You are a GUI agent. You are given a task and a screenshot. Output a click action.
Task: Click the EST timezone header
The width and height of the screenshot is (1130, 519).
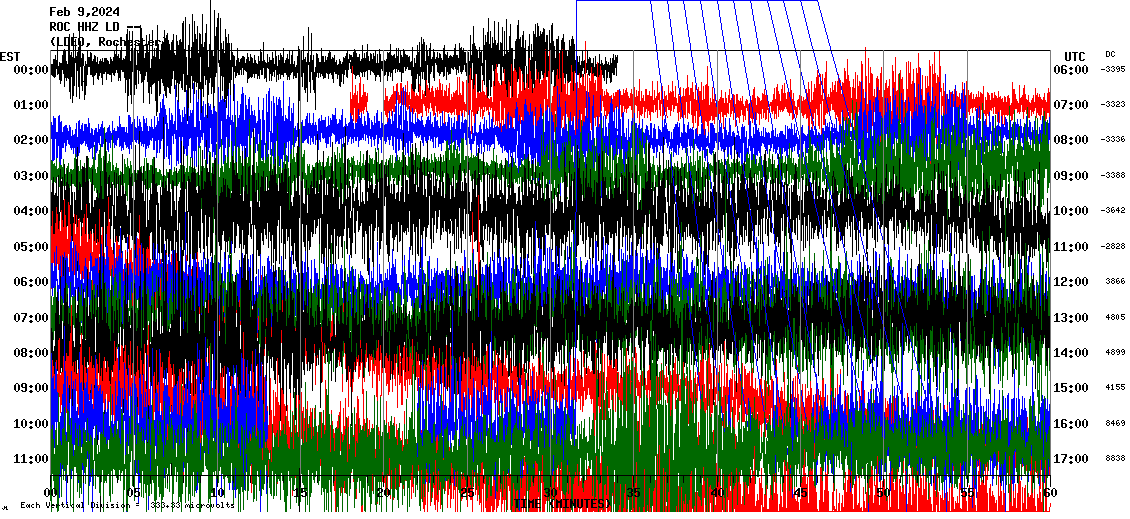10,56
